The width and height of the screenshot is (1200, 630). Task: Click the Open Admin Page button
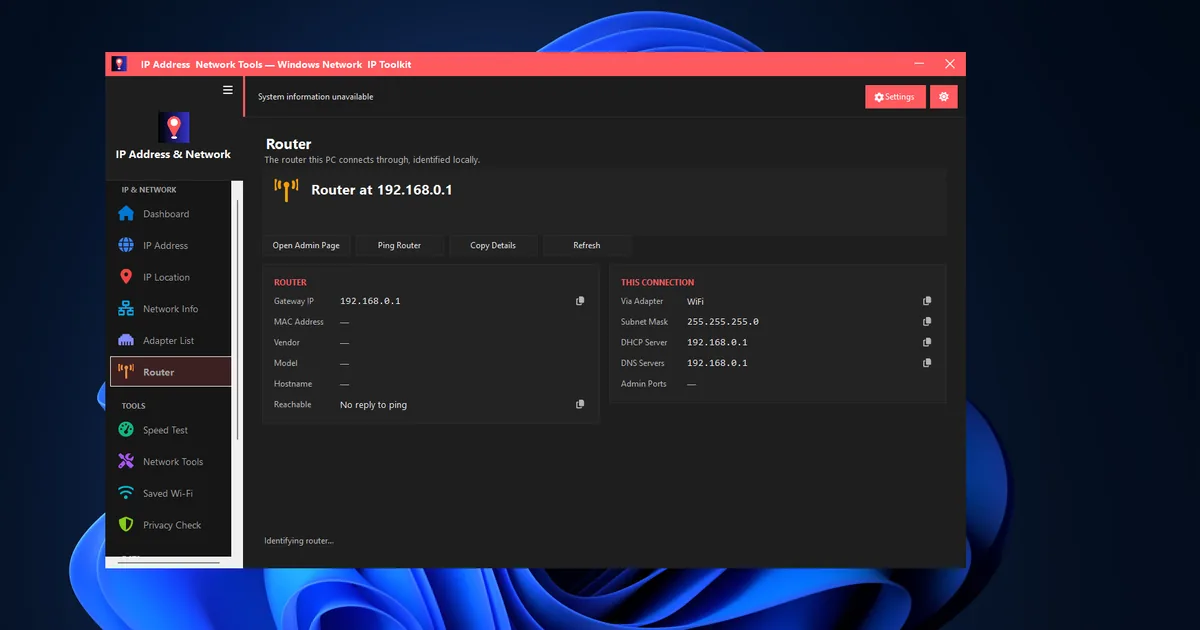click(306, 245)
